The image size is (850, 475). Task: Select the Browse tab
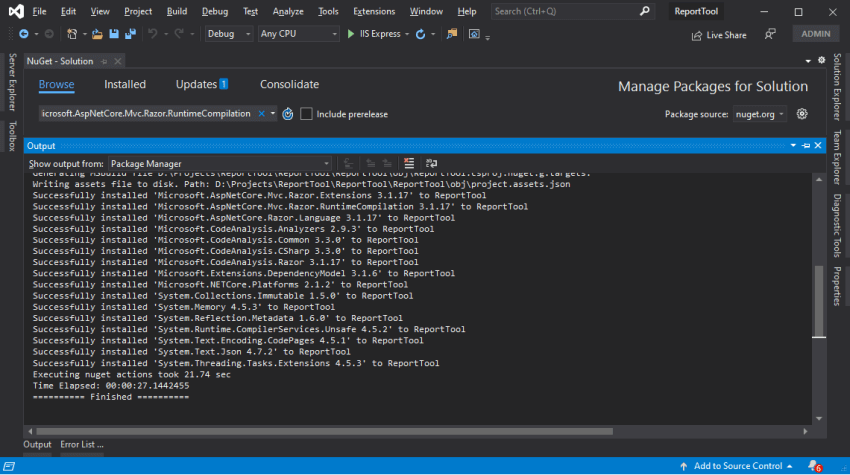[56, 84]
